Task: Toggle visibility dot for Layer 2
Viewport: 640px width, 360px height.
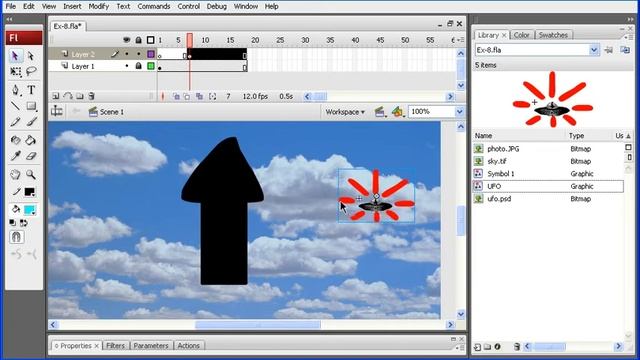Action: point(127,54)
